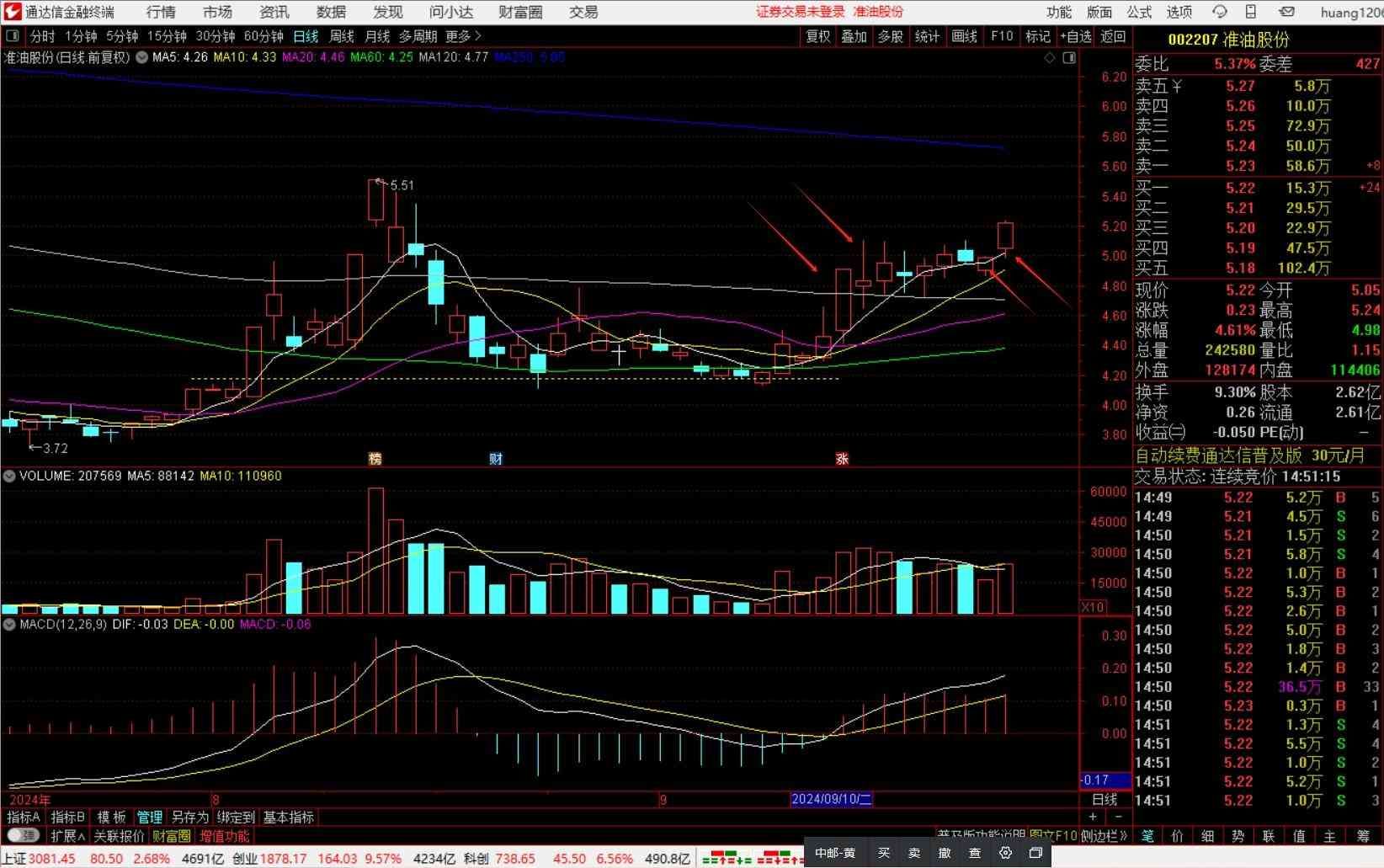Toggle the pill switch at bottom left
Viewport: 1384px width, 868px height.
coord(23,836)
